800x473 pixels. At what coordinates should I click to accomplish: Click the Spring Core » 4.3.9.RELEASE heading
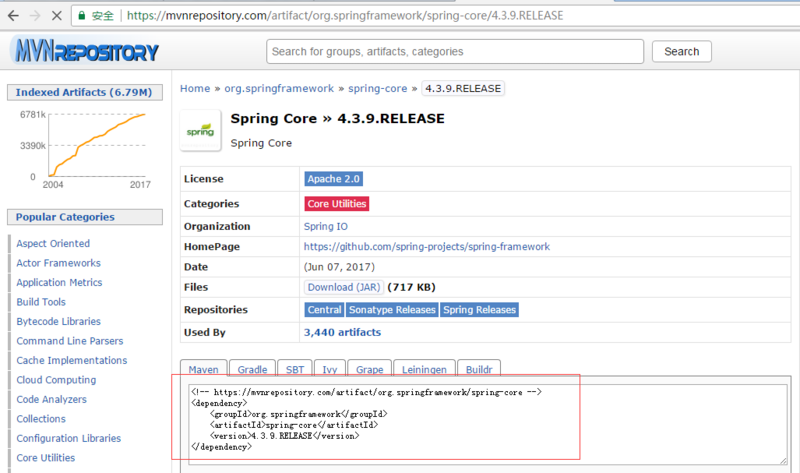[337, 118]
